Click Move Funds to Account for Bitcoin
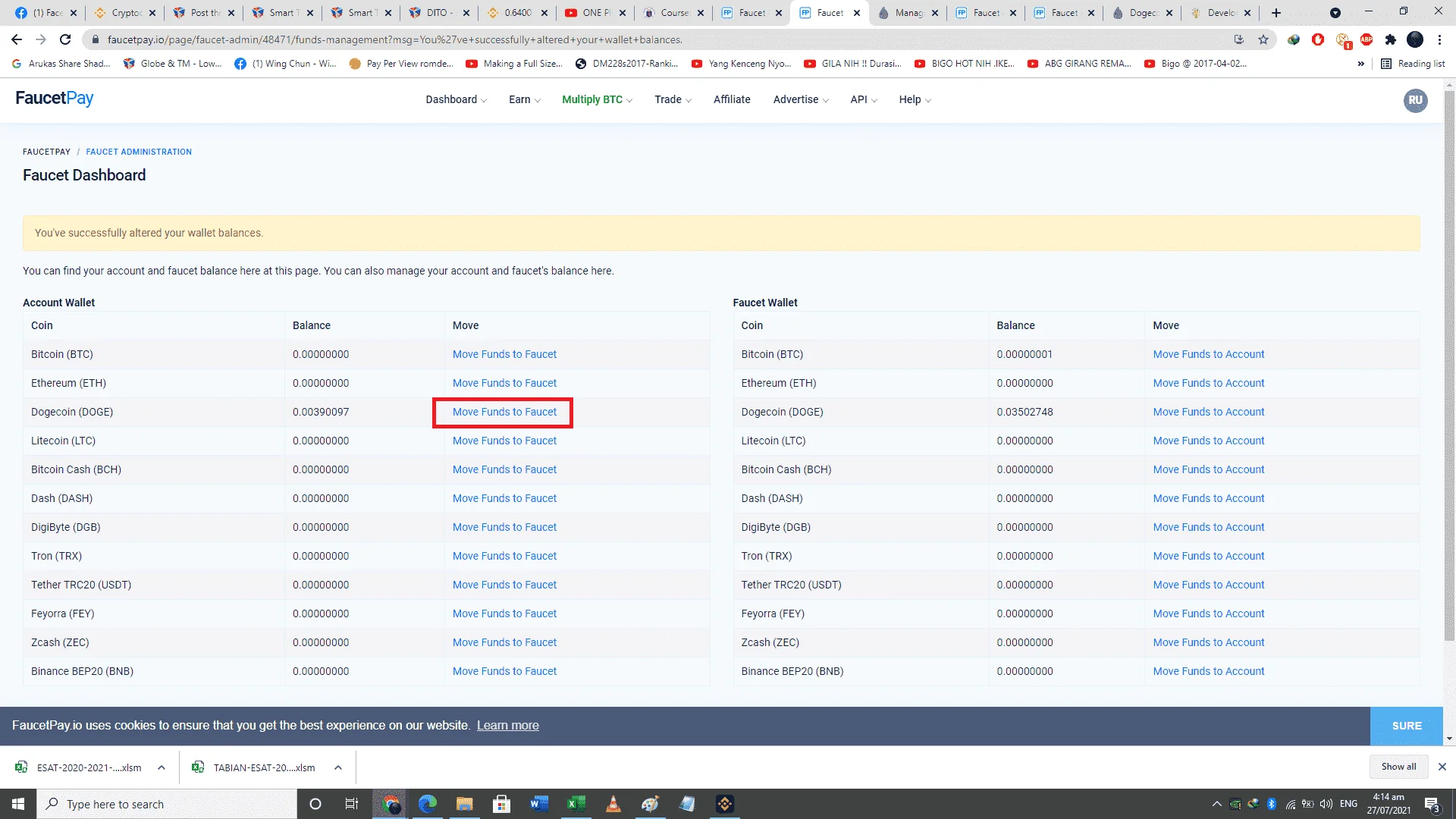This screenshot has height=819, width=1456. point(1209,354)
